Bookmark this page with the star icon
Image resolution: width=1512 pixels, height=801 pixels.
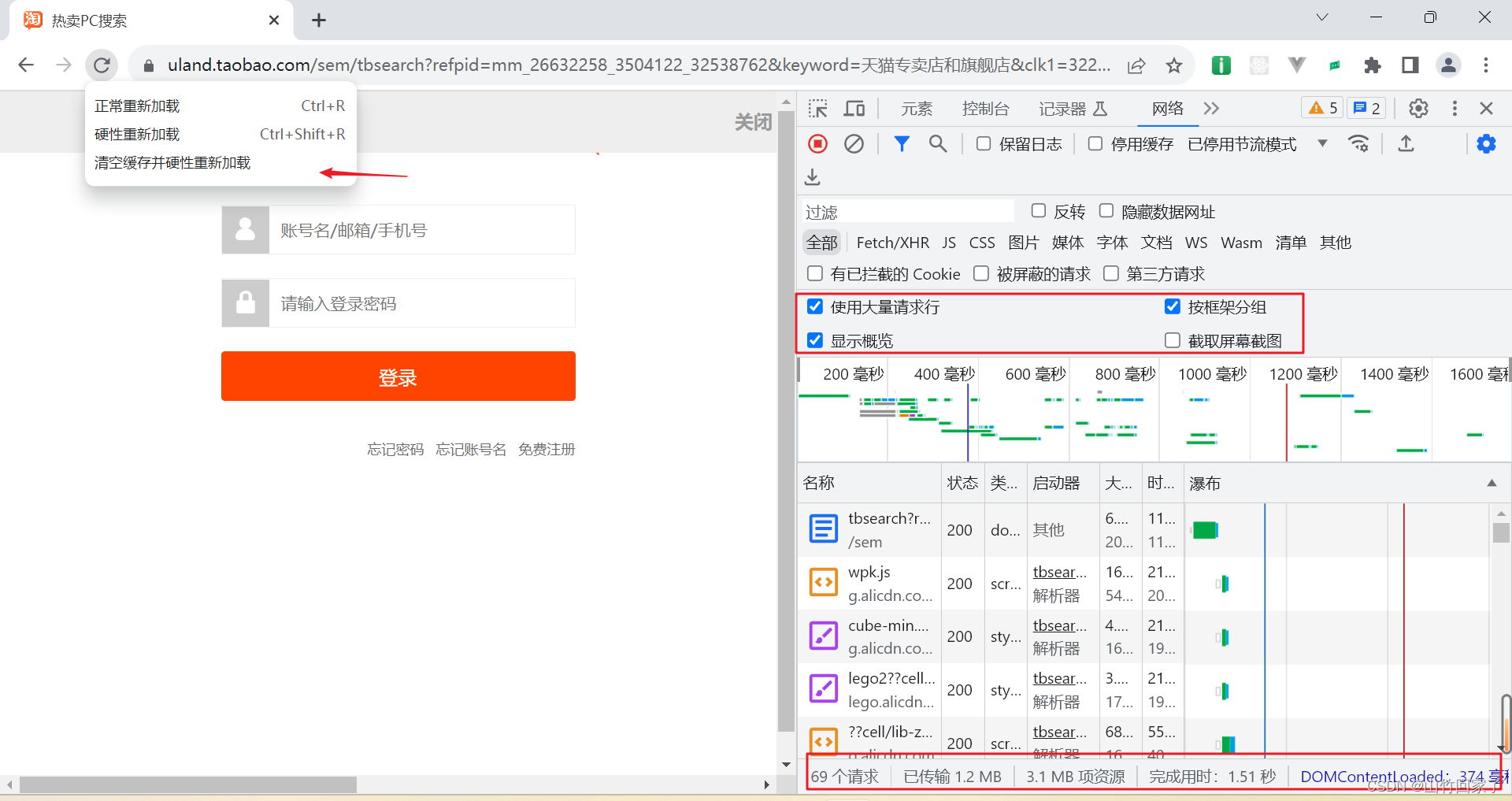pos(1174,65)
